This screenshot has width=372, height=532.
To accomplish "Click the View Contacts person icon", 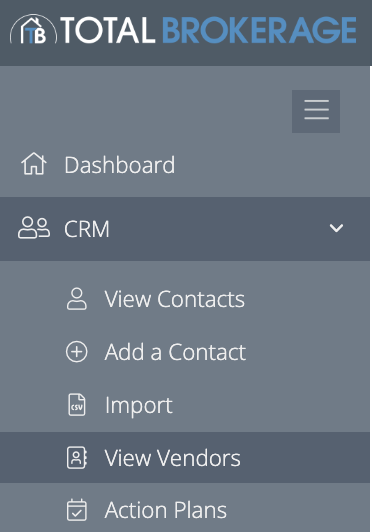I will [x=77, y=299].
